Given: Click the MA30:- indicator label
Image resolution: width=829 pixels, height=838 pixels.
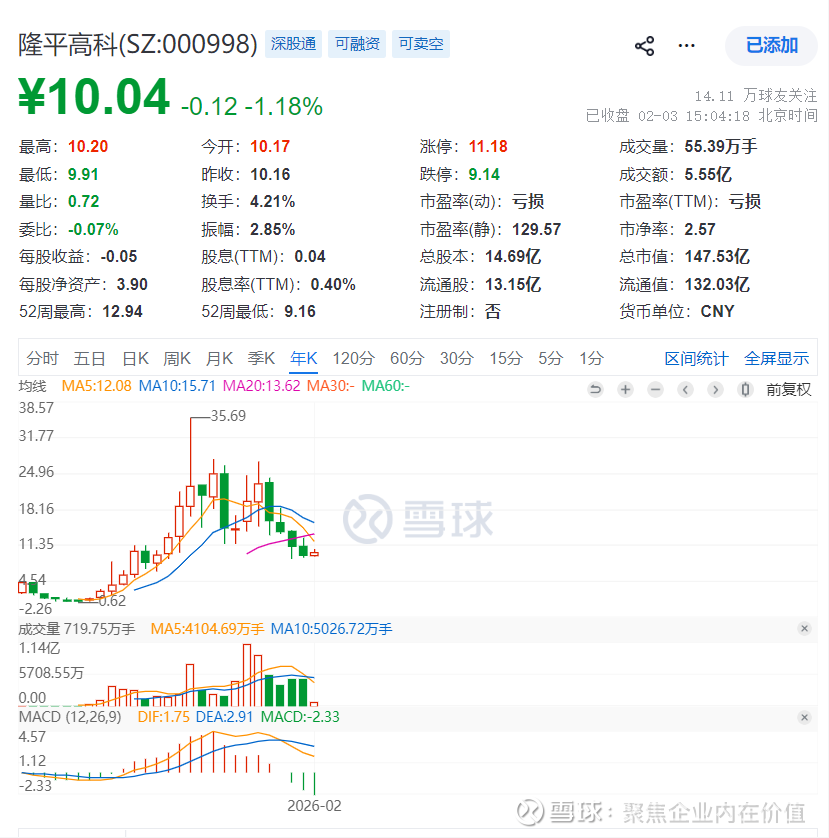Looking at the screenshot, I should 330,386.
